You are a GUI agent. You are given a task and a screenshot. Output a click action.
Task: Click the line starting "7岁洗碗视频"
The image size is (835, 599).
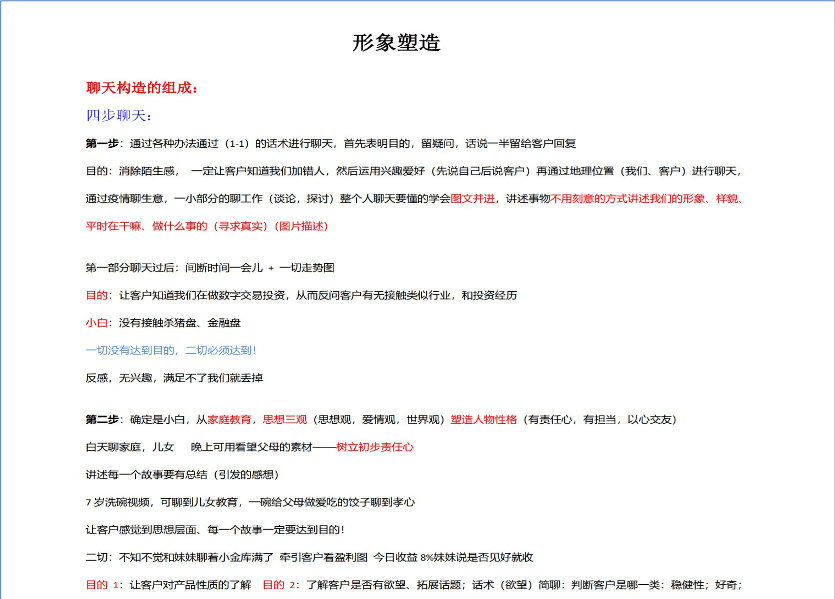[250, 502]
